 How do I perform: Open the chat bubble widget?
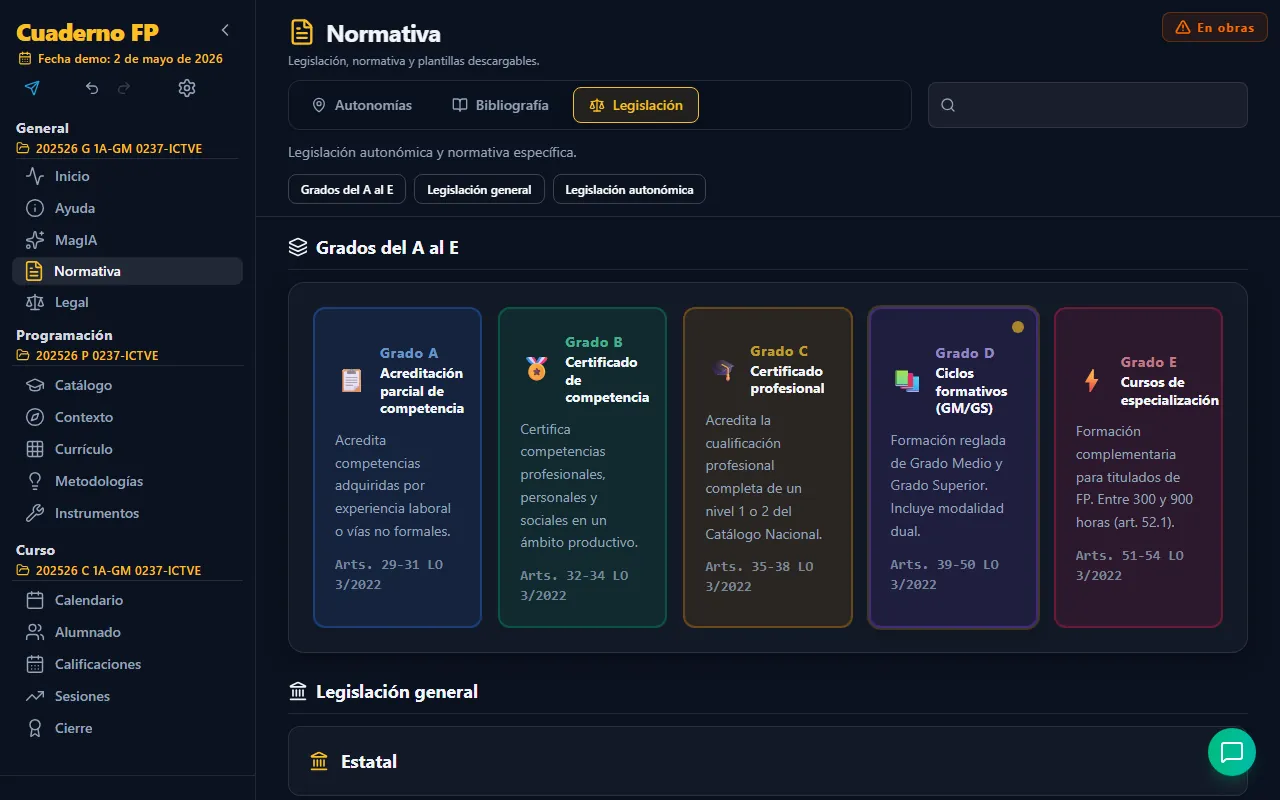point(1232,752)
